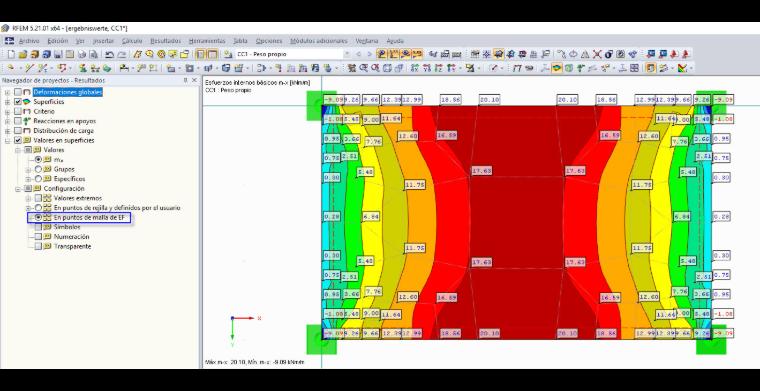Click the Símbolos checkbox

[x=38, y=227]
